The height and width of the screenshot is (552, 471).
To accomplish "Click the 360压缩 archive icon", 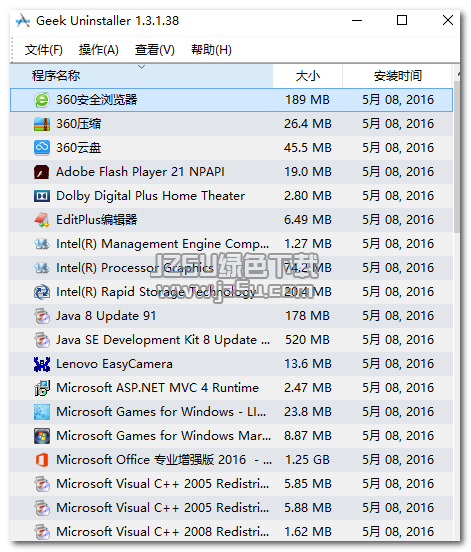I will pos(42,124).
